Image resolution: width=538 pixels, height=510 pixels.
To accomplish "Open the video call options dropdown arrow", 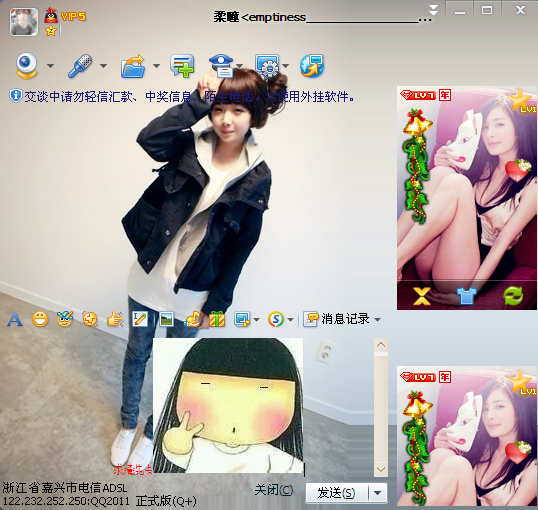I will click(x=50, y=66).
